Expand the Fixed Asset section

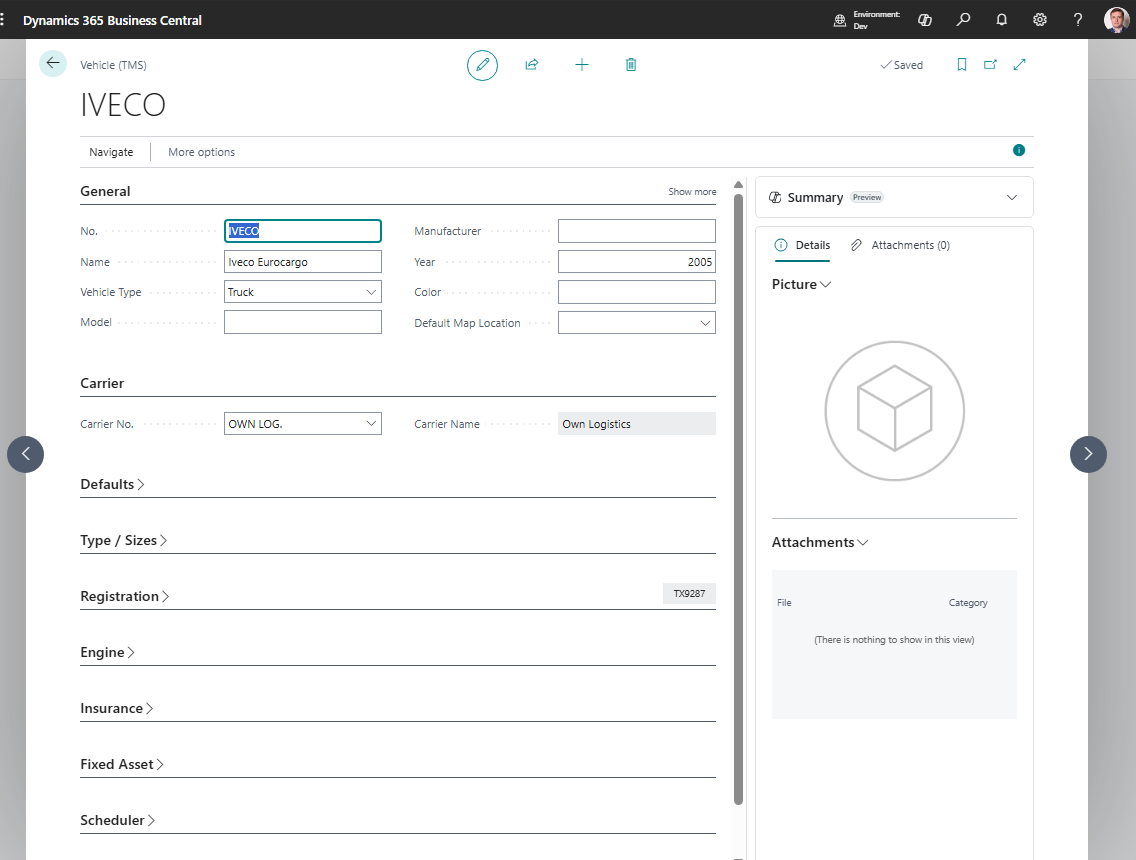pos(122,764)
